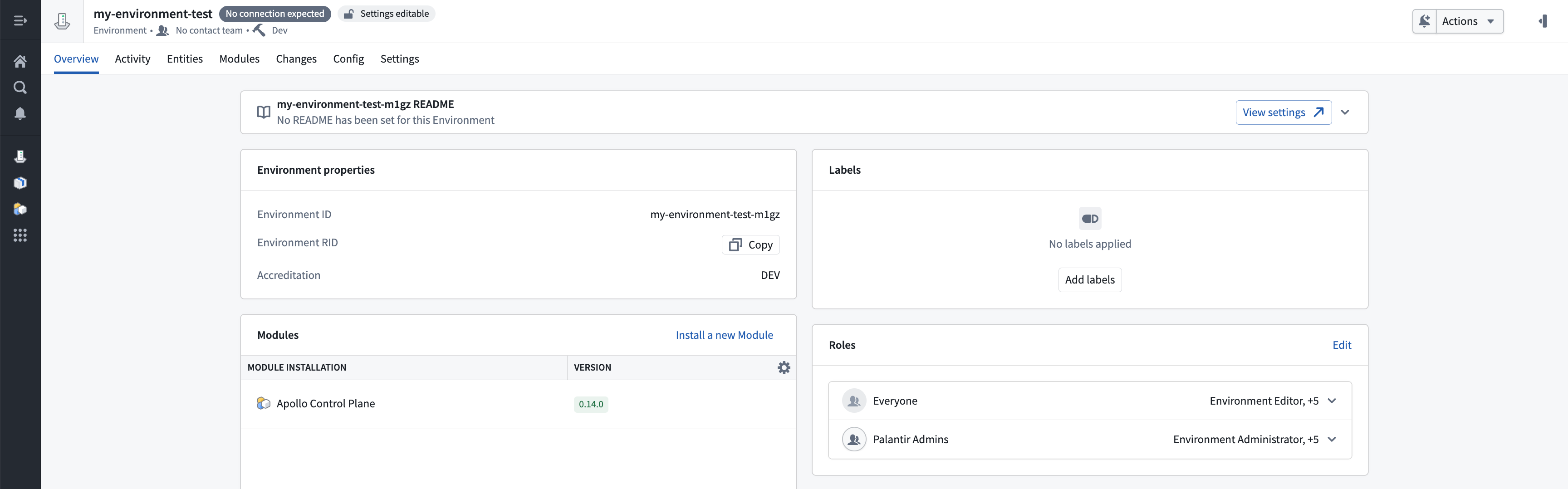Screen dimensions: 1568x489
Task: Click the Environment Administrator, +5 text
Action: 1245,439
